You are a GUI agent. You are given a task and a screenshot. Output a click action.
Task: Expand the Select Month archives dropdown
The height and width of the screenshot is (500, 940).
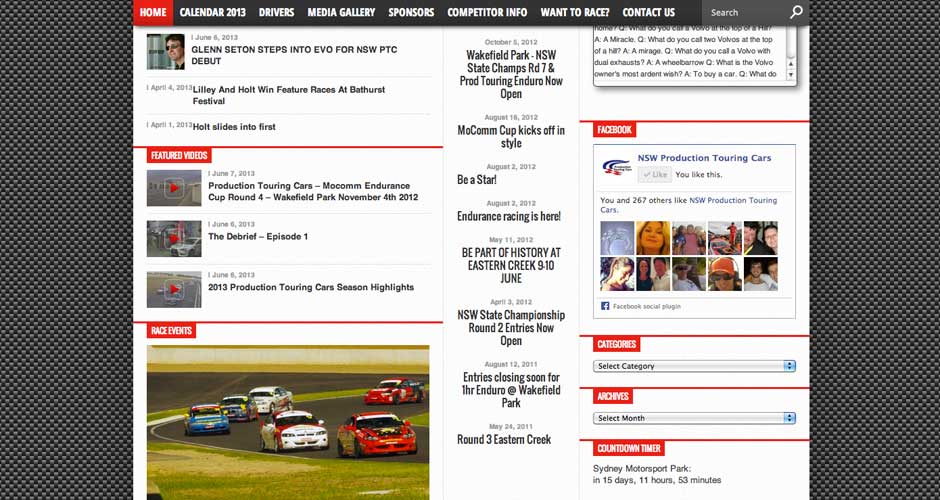[695, 418]
